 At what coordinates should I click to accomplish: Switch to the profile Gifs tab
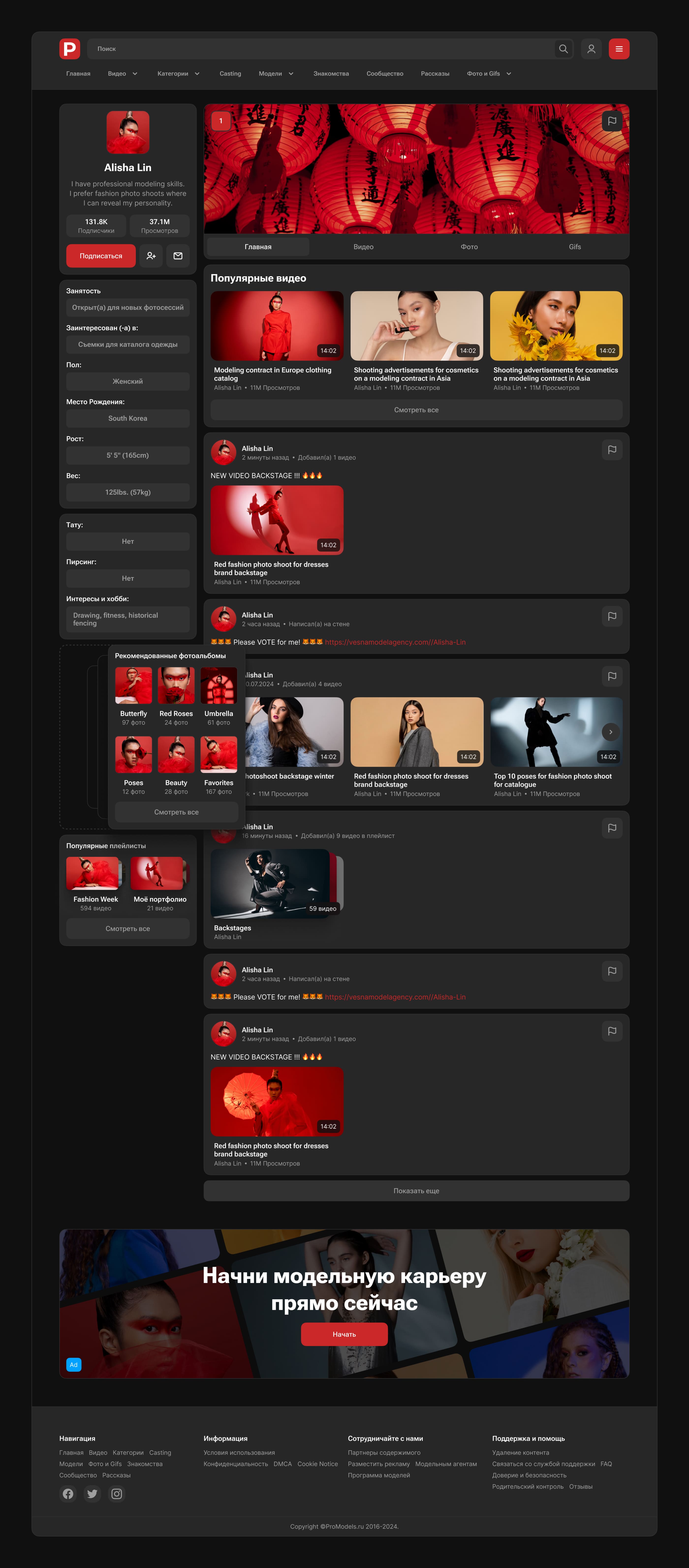[x=575, y=247]
